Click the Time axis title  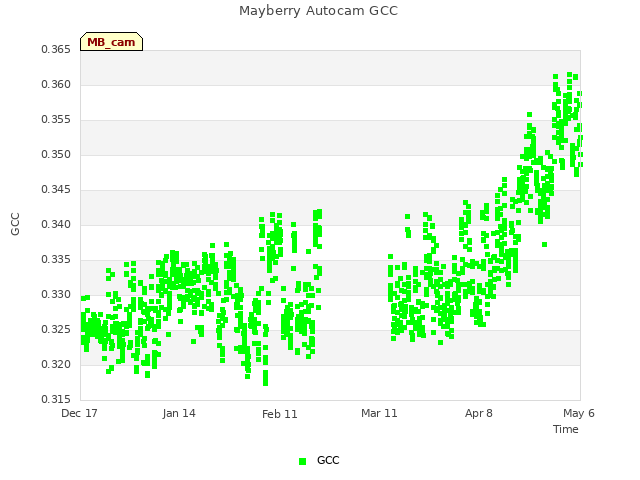(x=566, y=429)
